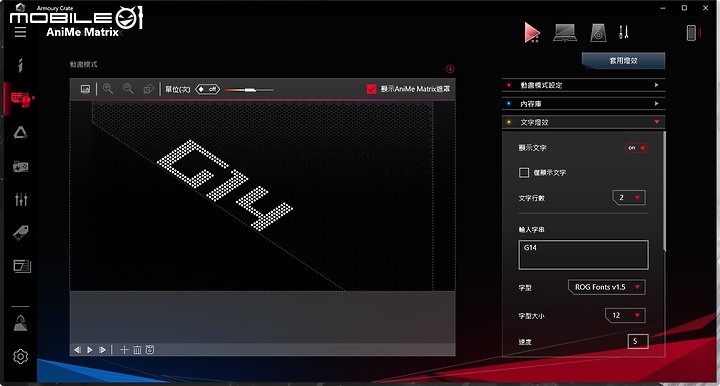Screen dimensions: 720x386
Task: Click the mobile phone connection icon
Action: [691, 33]
